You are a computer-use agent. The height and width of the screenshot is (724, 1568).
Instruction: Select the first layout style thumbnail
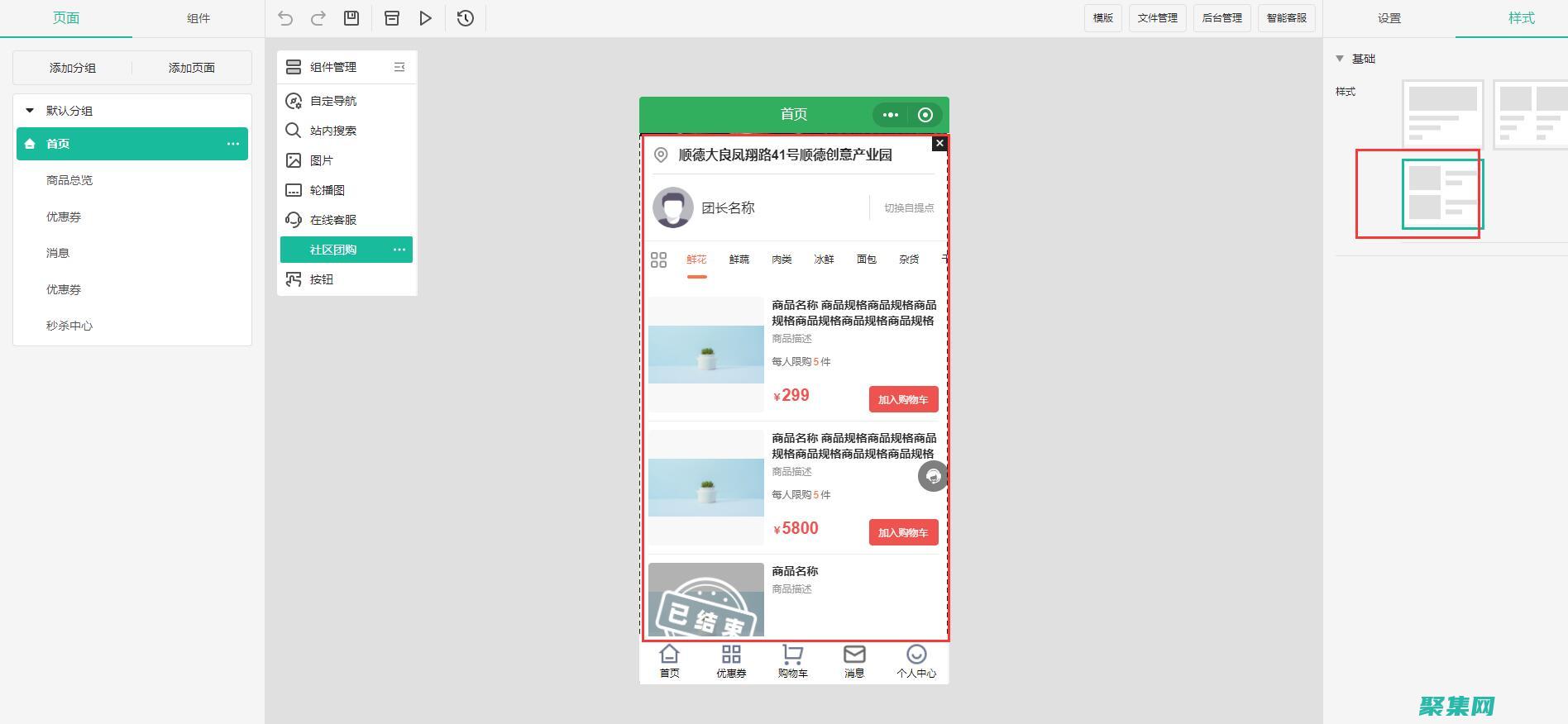pos(1442,114)
